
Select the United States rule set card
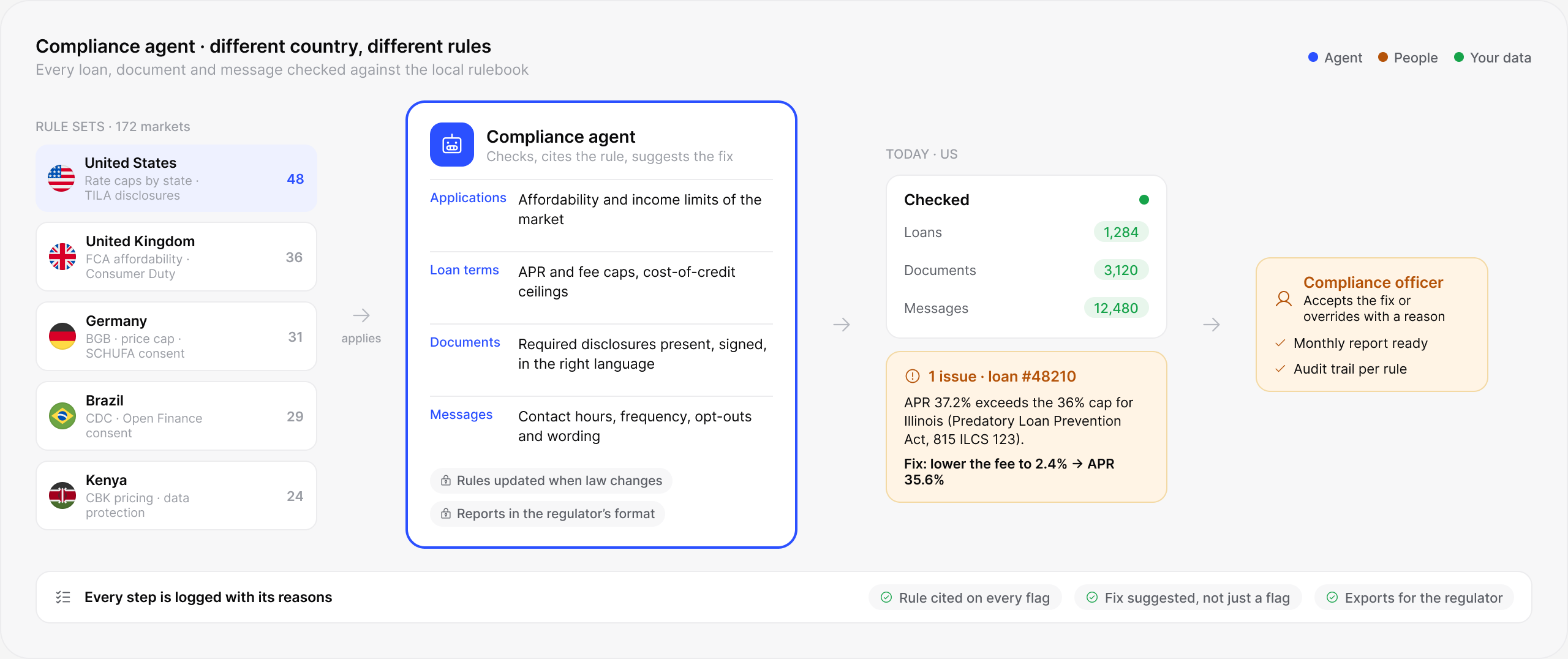pyautogui.click(x=176, y=178)
